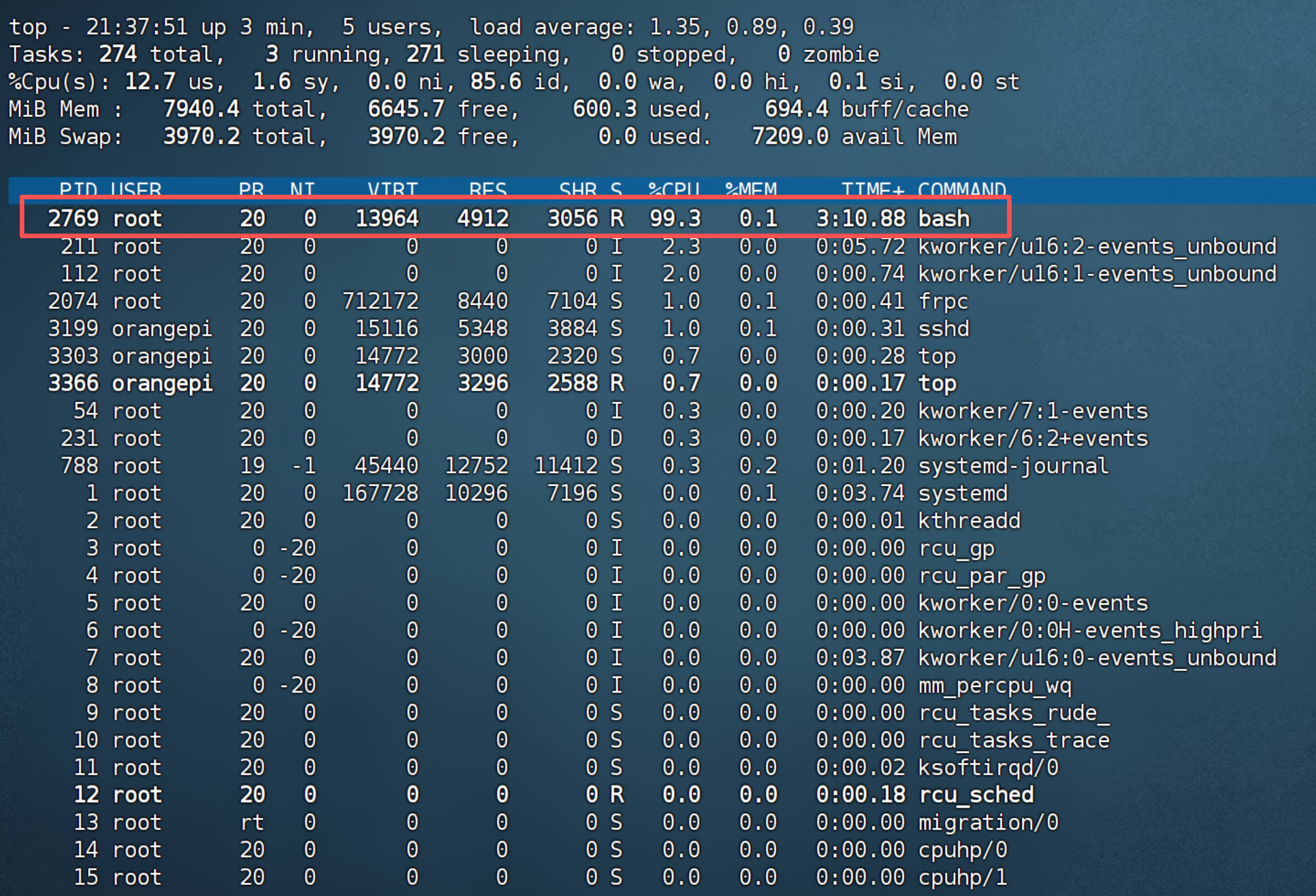Screen dimensions: 1316x896
Task: Click PID 3366 orangepi top row
Action: click(501, 383)
